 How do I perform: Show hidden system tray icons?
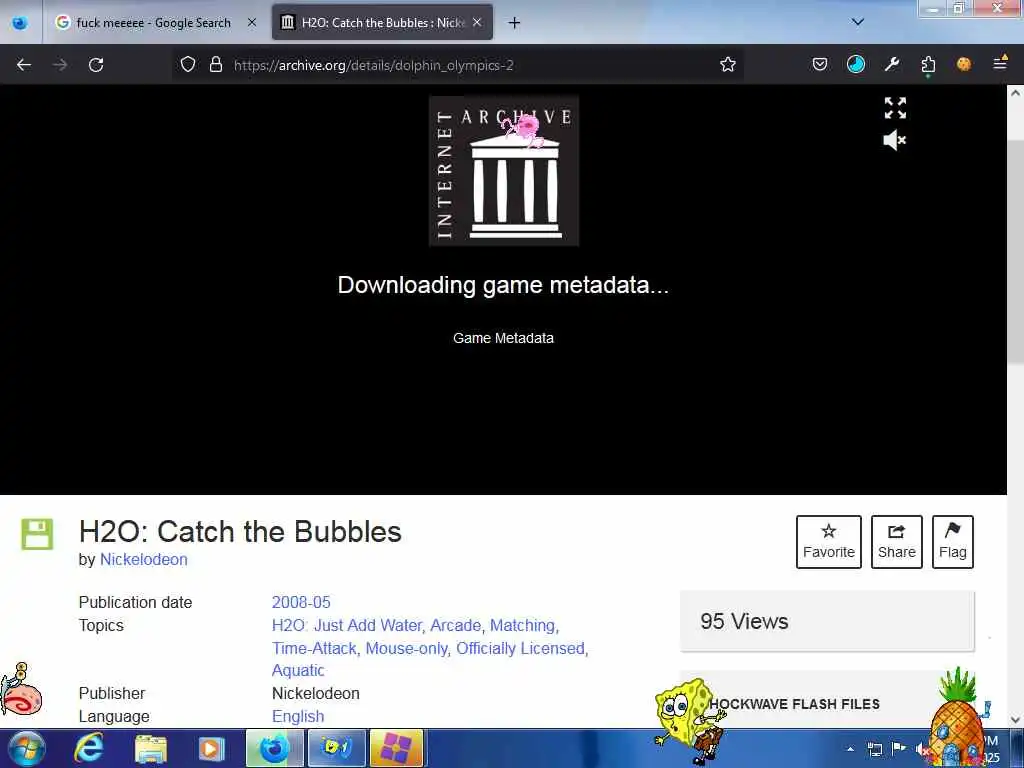click(850, 749)
